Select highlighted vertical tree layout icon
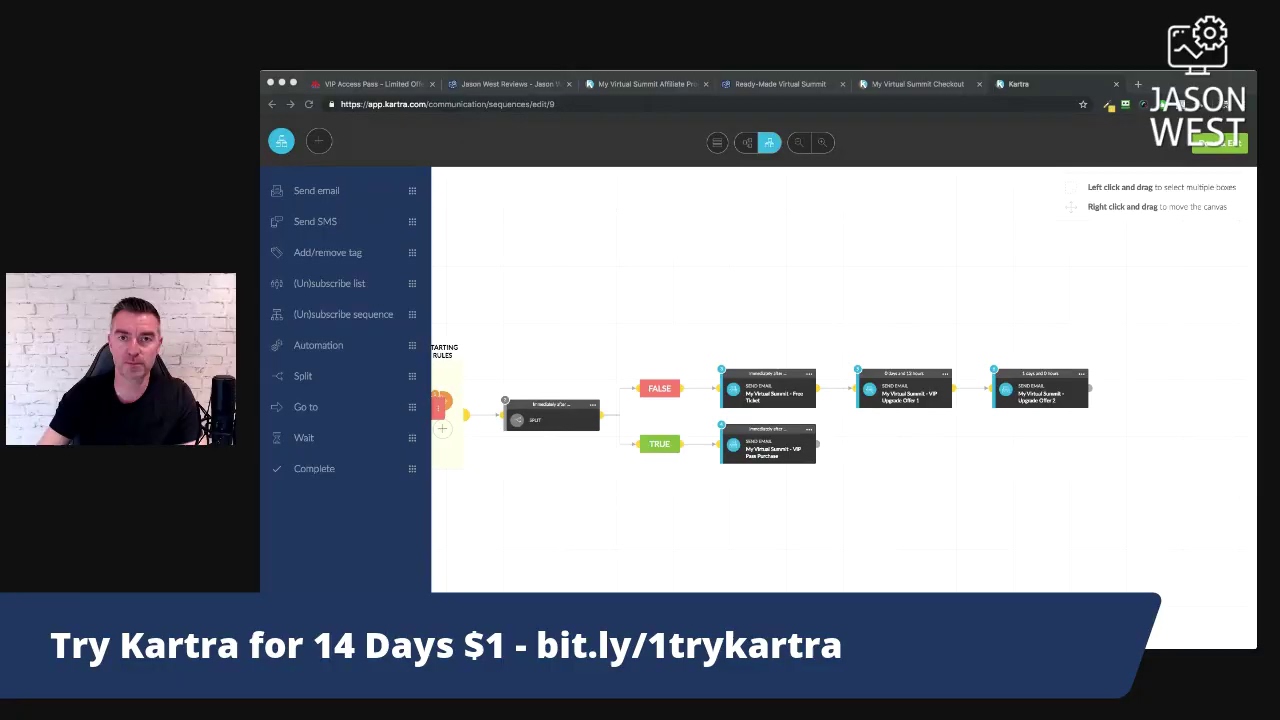 pos(769,143)
